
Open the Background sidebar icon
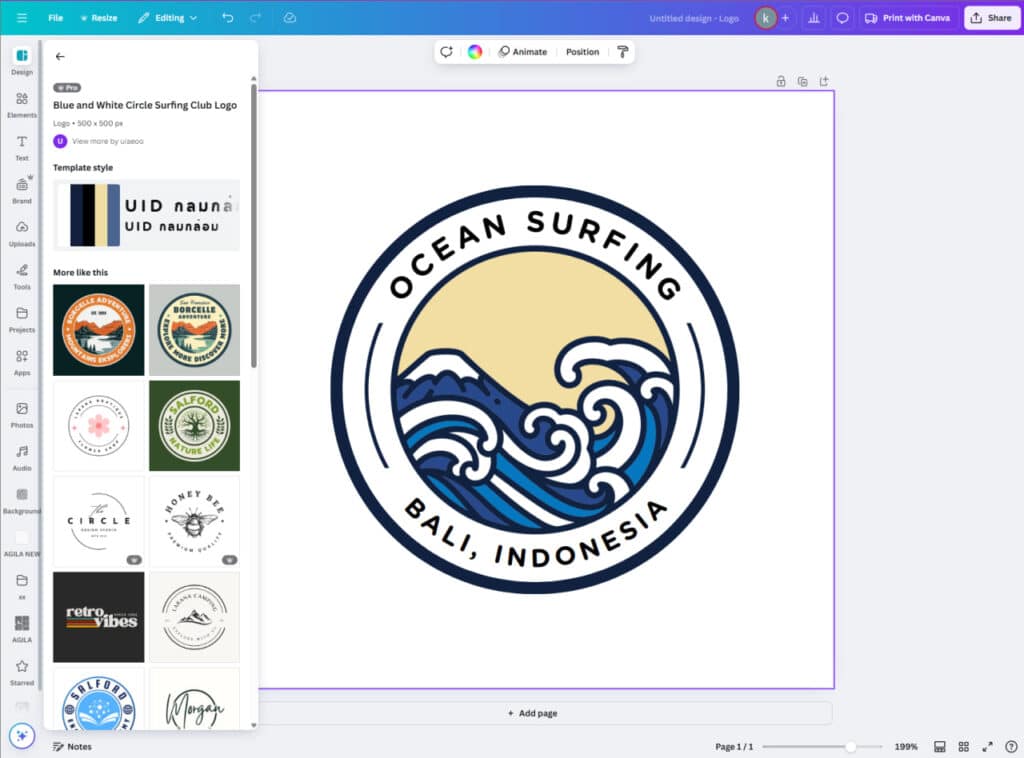22,501
